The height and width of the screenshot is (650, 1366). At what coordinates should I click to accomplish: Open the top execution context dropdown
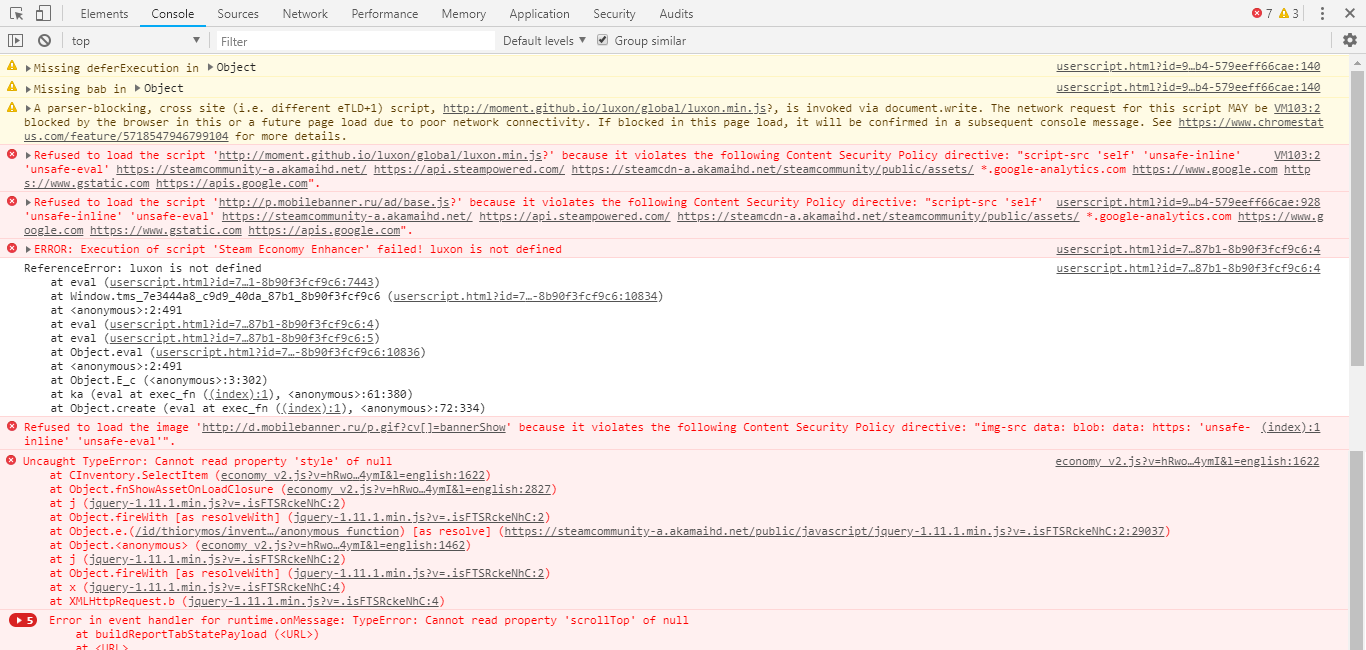pos(135,41)
